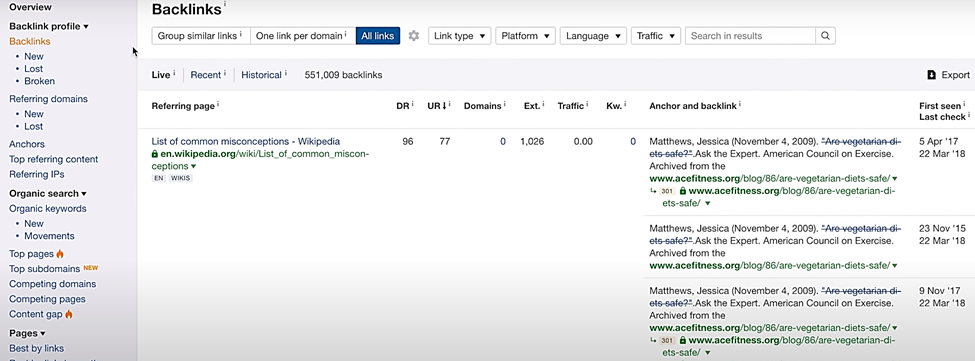Switch to One link per domain
The height and width of the screenshot is (361, 975).
tap(303, 36)
